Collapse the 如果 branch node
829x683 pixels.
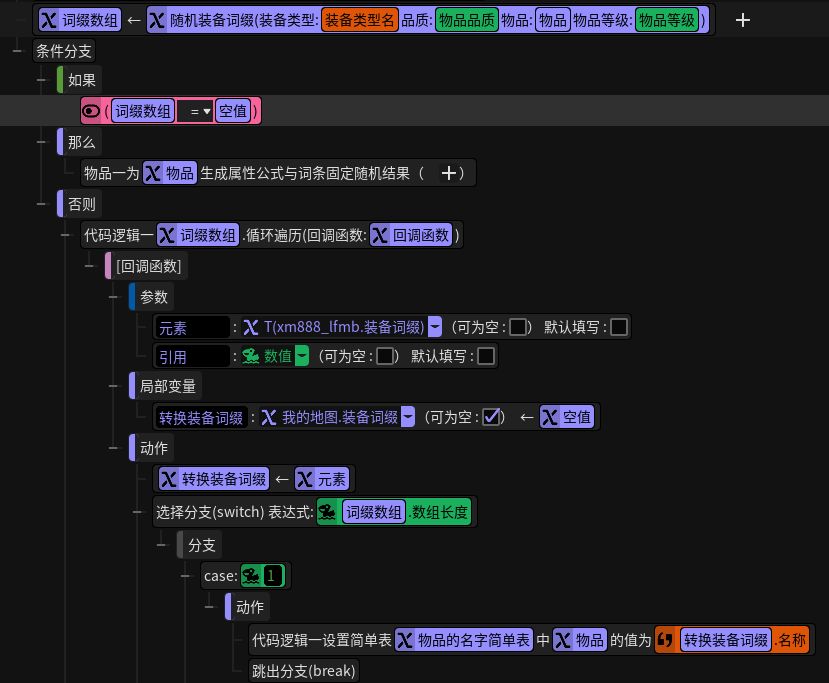point(41,80)
